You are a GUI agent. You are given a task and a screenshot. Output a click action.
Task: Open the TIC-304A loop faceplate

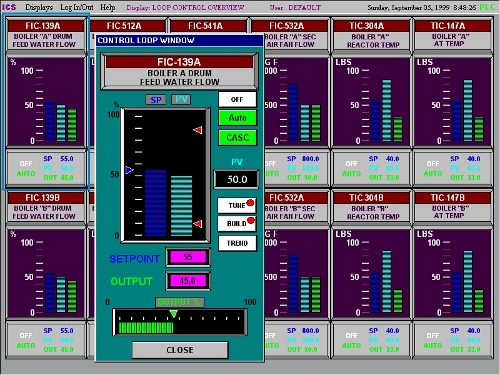[371, 35]
